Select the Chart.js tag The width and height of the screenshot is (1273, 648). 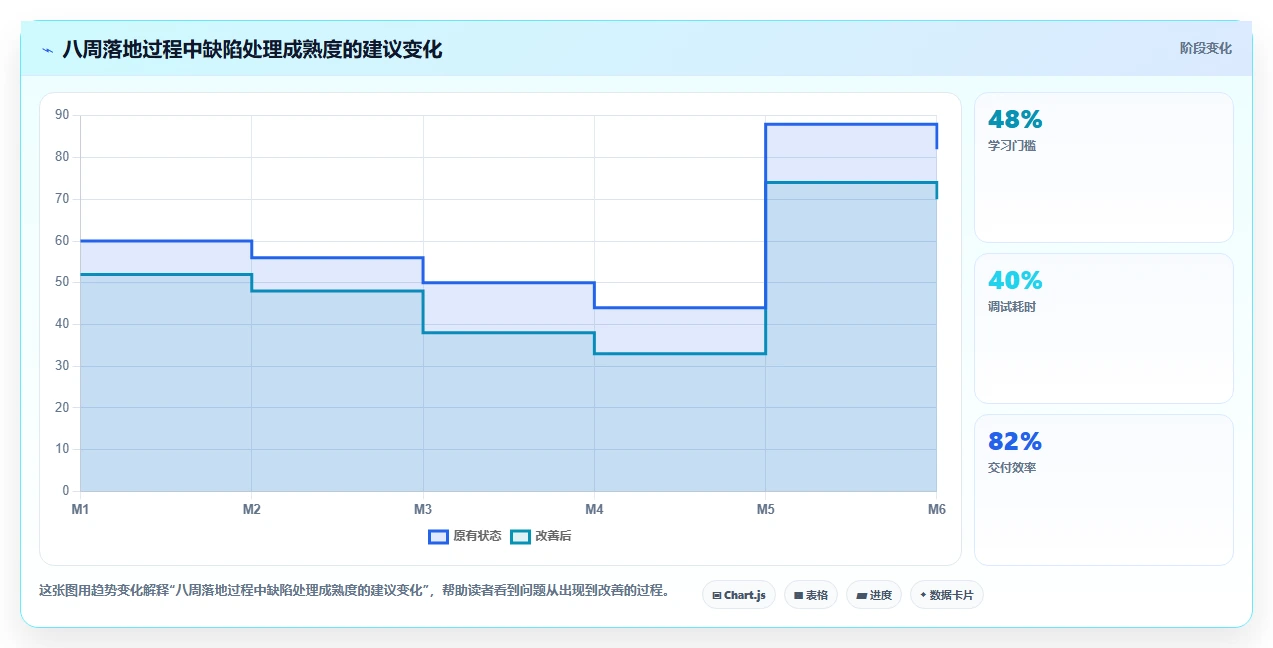[739, 595]
